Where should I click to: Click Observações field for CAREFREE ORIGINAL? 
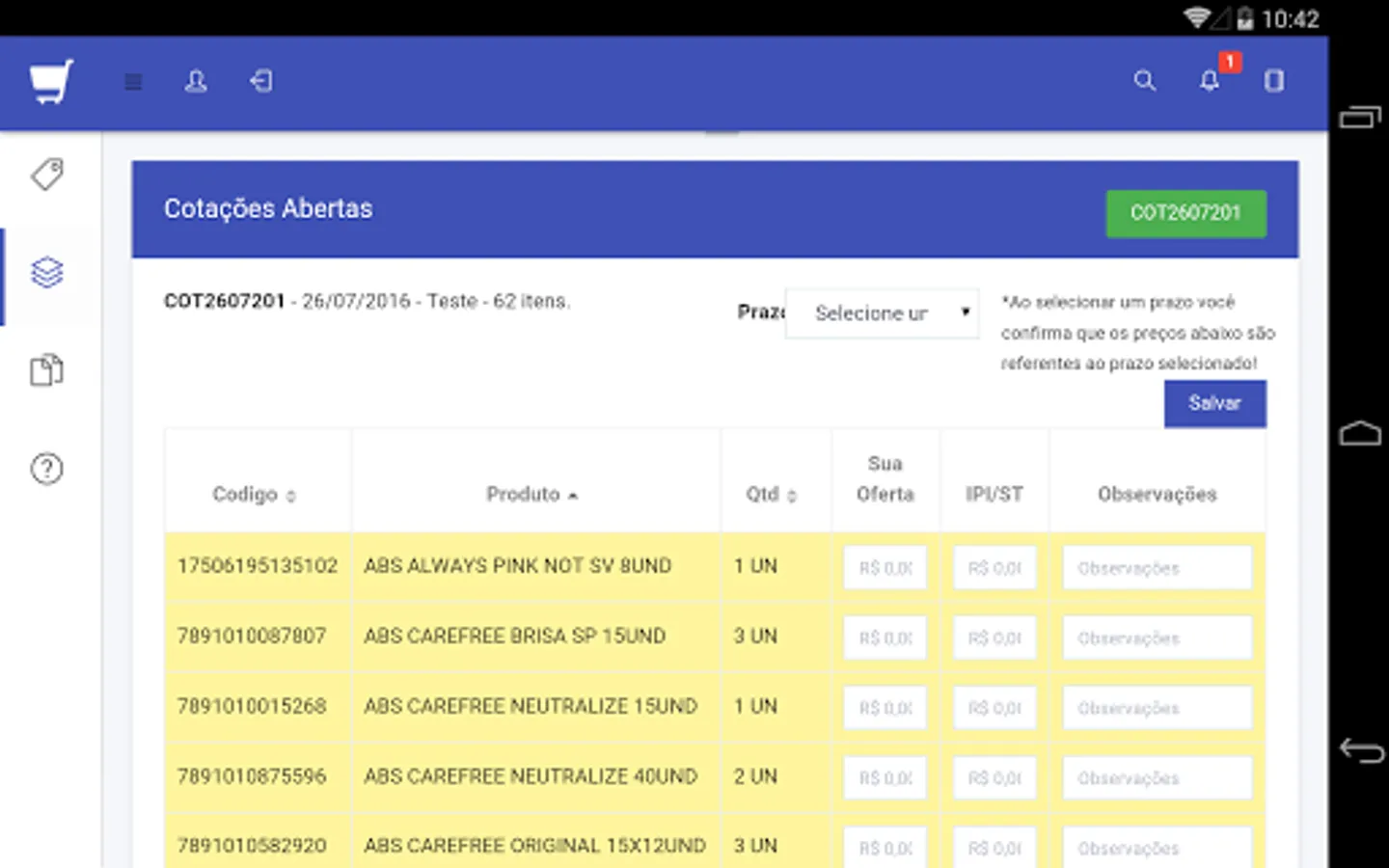pyautogui.click(x=1157, y=847)
